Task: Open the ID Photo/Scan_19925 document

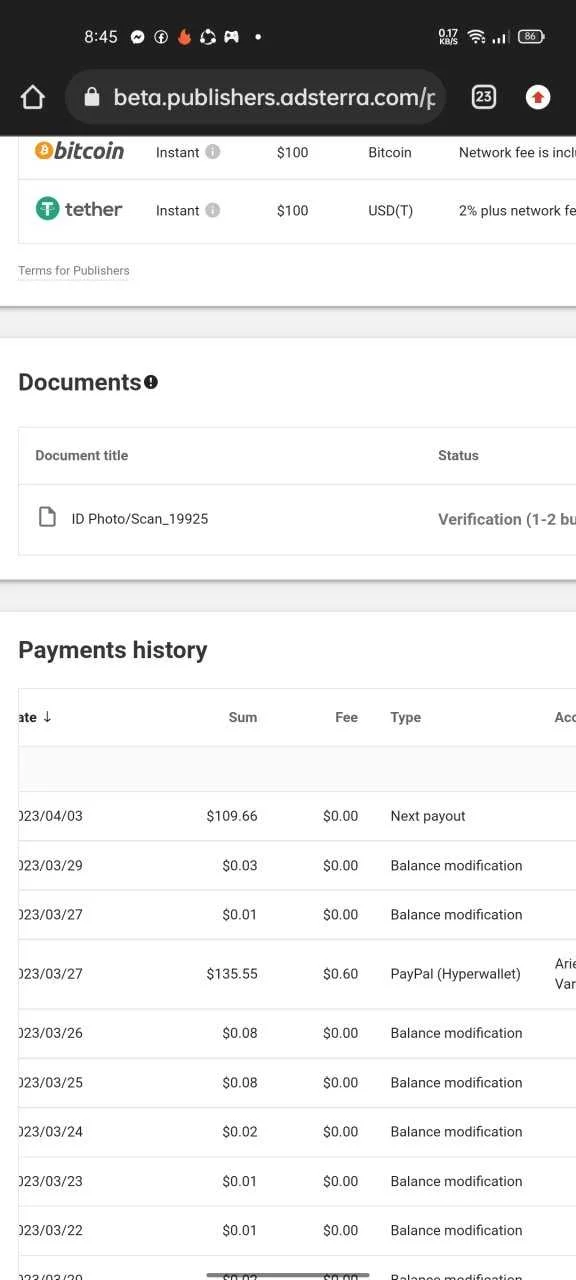Action: click(x=140, y=519)
